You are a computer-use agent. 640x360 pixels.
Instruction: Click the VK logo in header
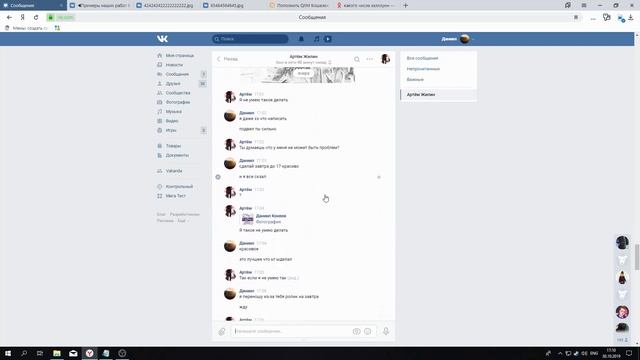coord(162,39)
